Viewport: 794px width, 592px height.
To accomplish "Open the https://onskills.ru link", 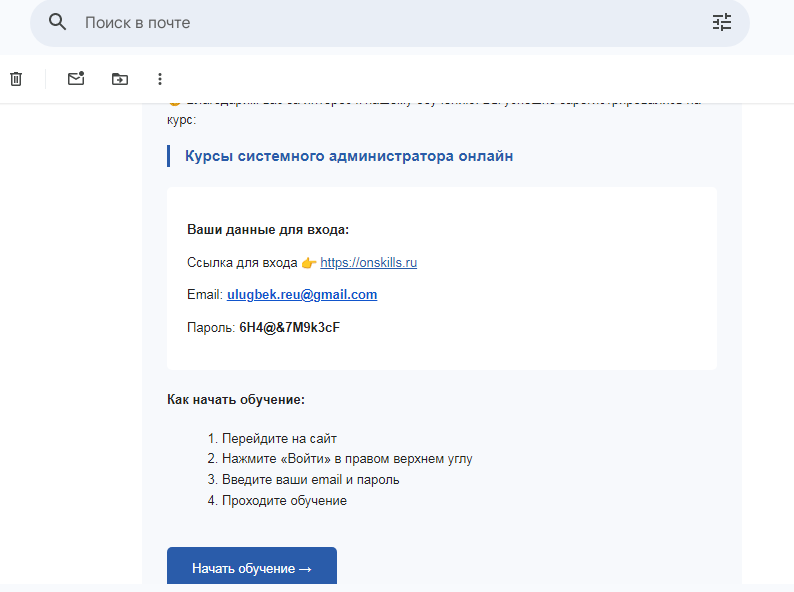I will point(368,263).
